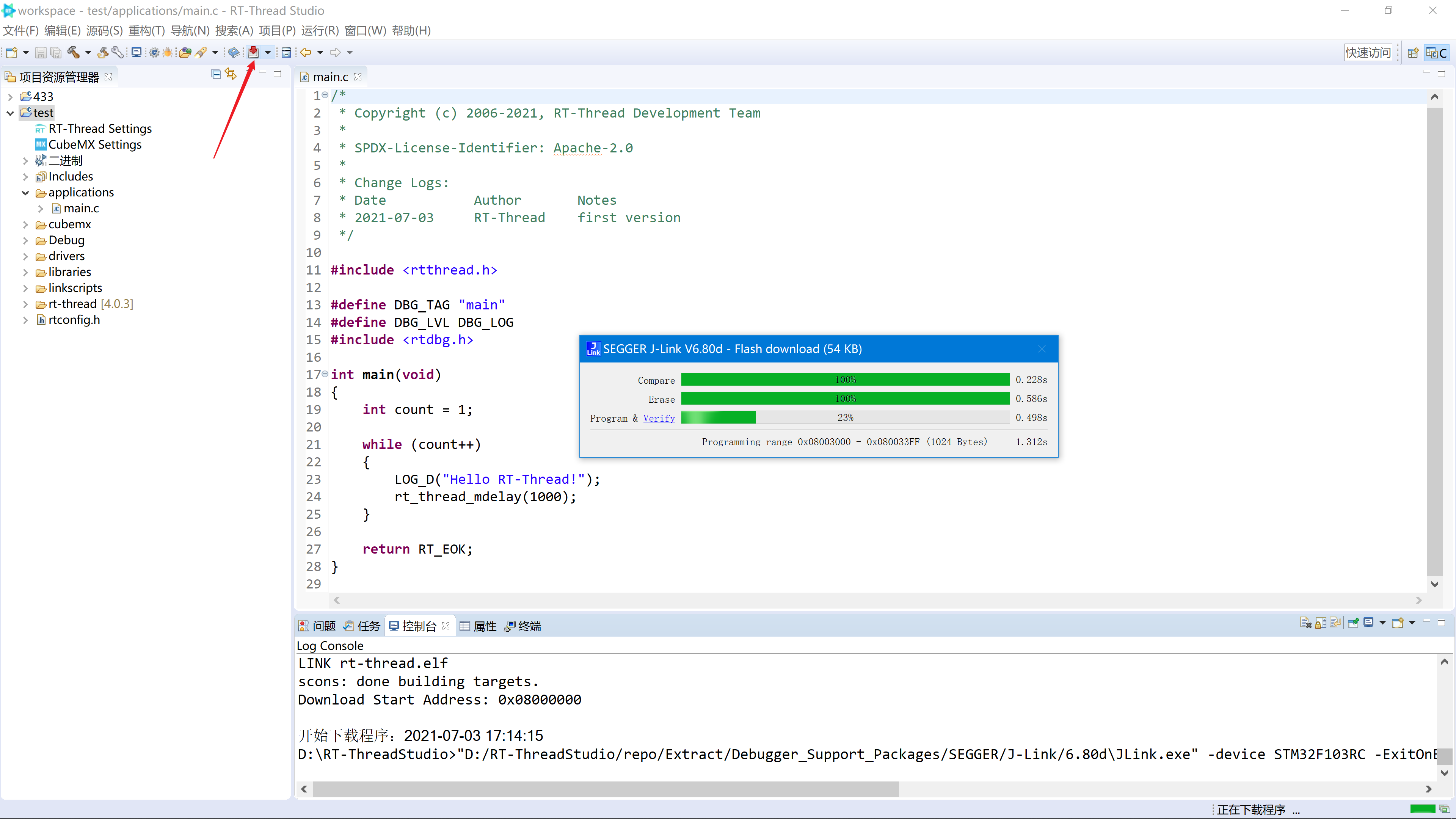Viewport: 1456px width, 819px height.
Task: Click the Erase progress bar
Action: [x=845, y=399]
